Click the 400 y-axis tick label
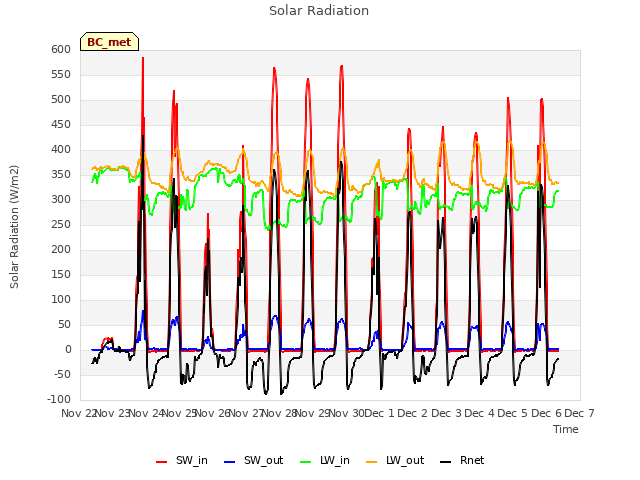The width and height of the screenshot is (640, 480). (61, 149)
